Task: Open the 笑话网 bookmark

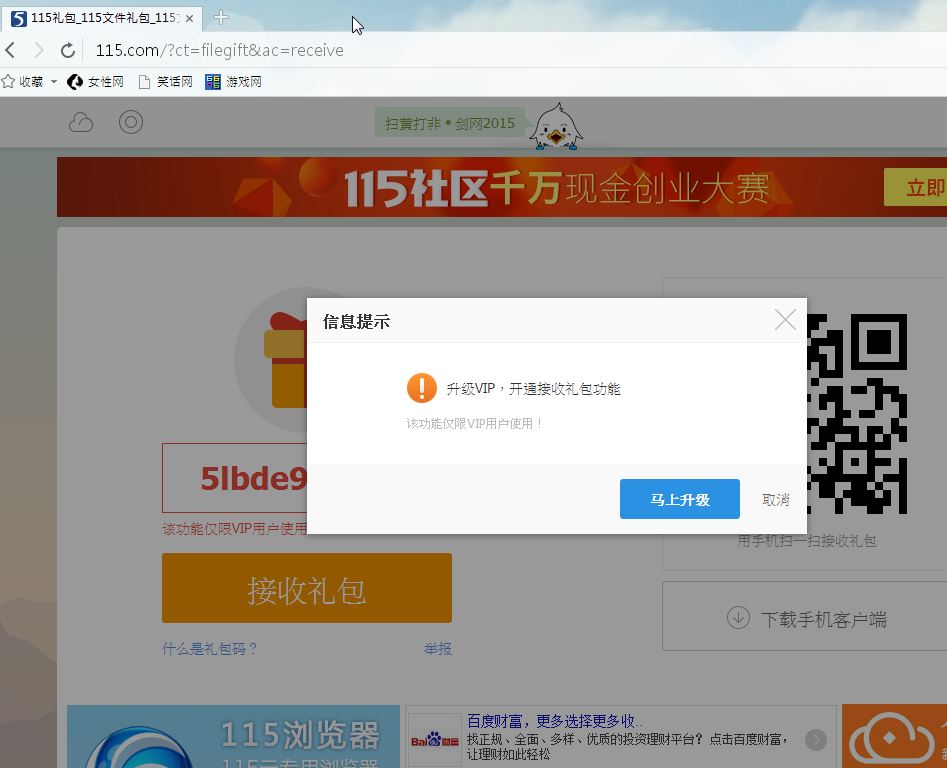Action: pyautogui.click(x=165, y=82)
